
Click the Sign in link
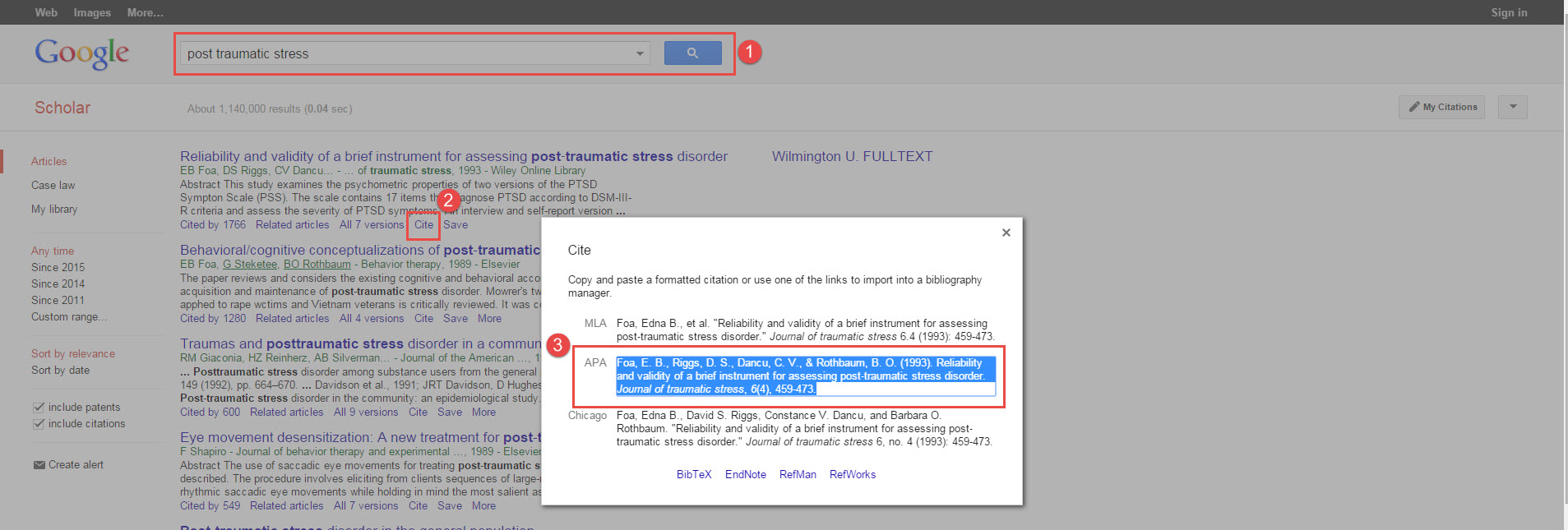click(1509, 12)
